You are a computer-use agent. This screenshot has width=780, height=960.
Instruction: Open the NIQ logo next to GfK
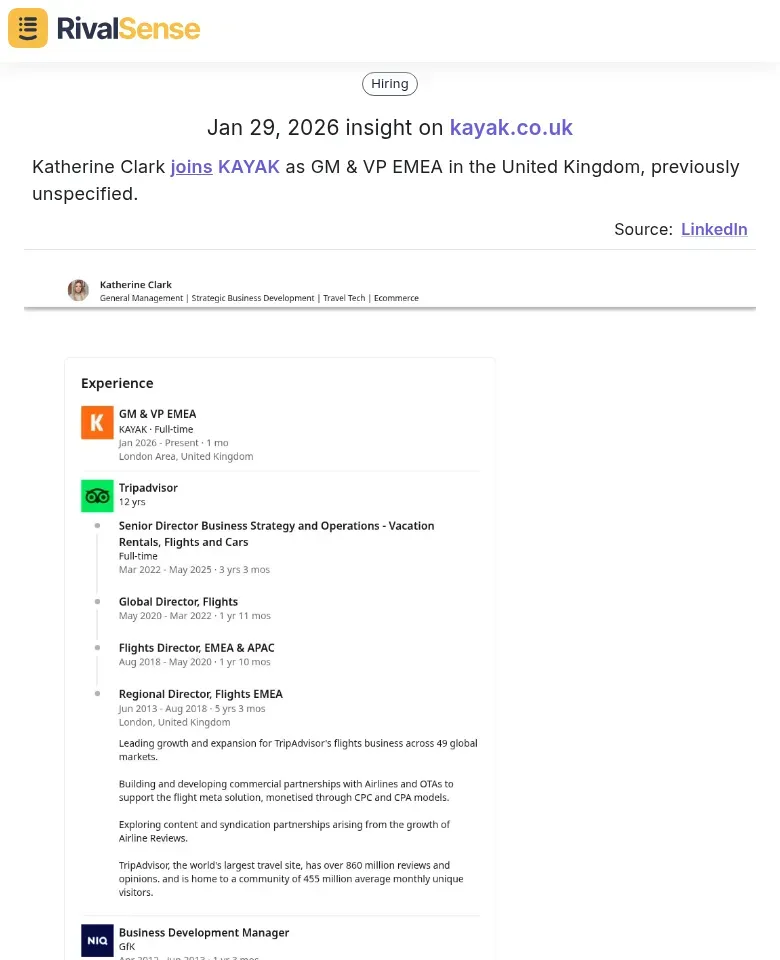pyautogui.click(x=97, y=940)
